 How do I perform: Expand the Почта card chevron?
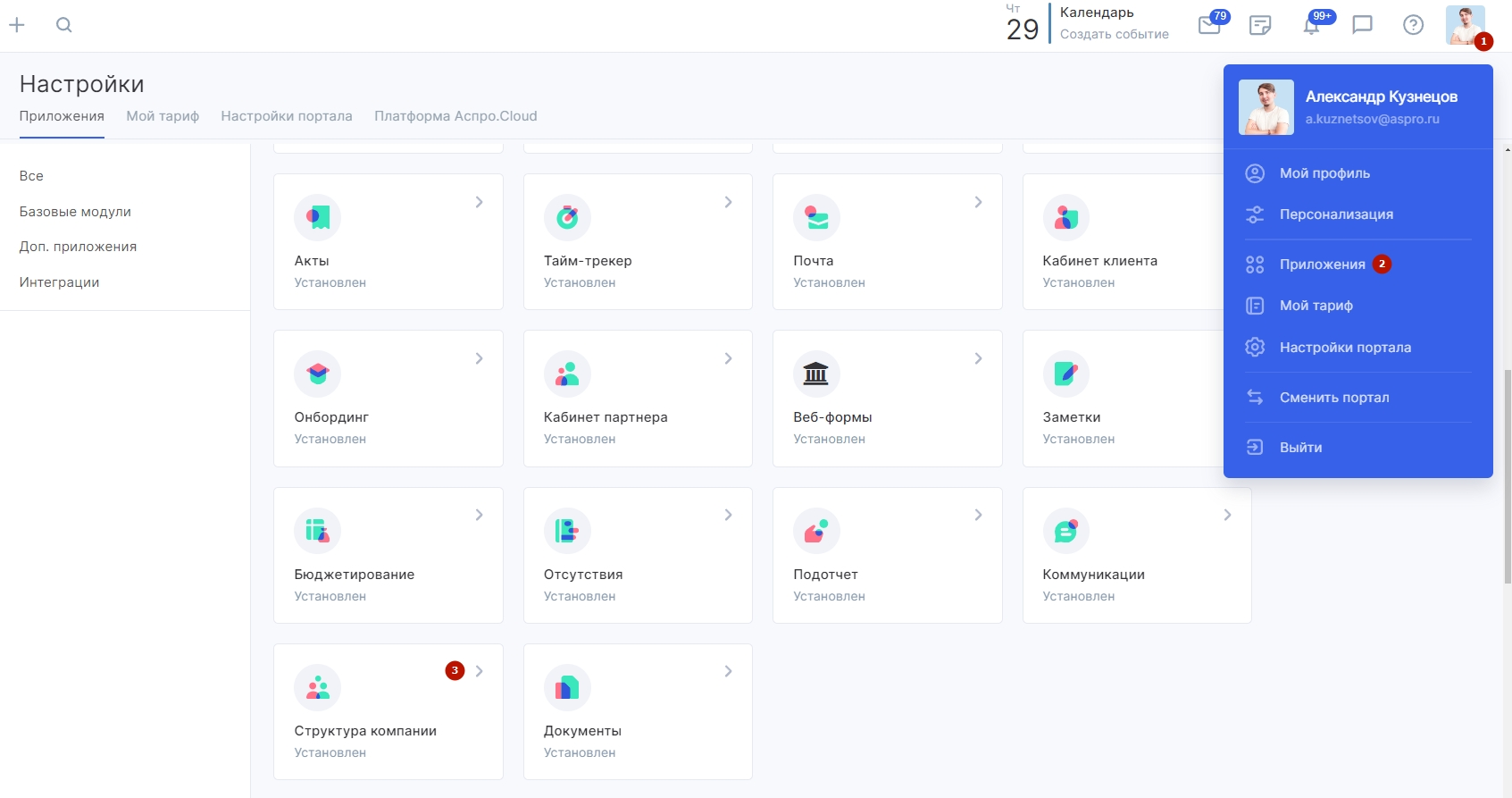click(x=979, y=202)
